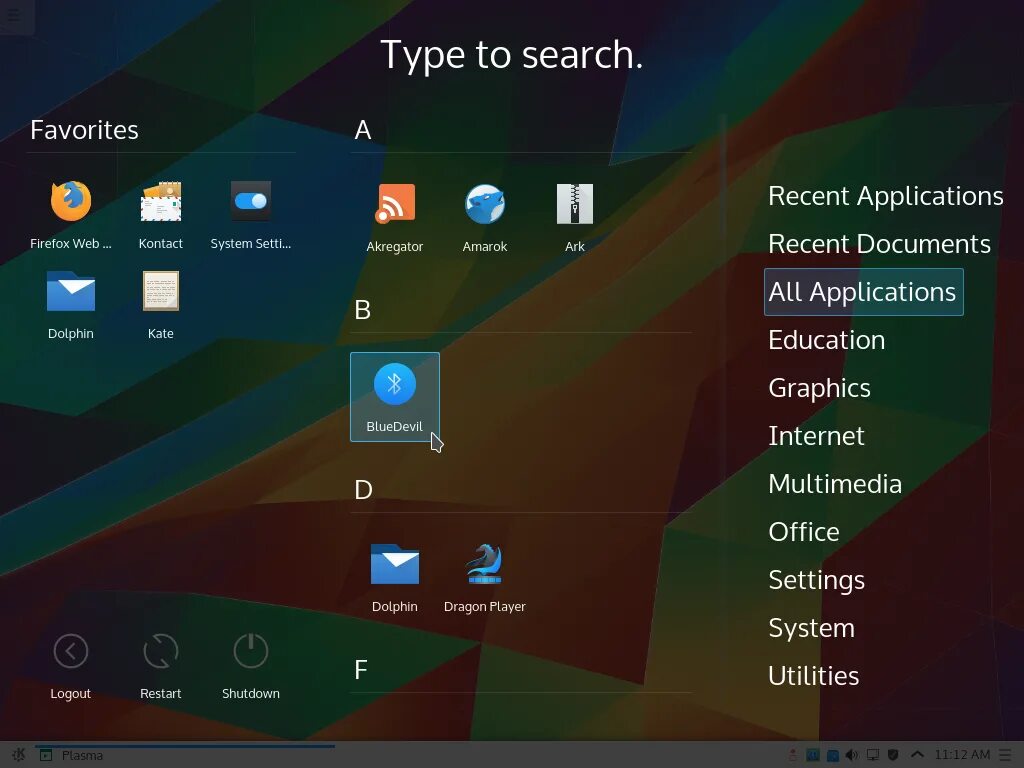Open the panel options hamburger at right

coord(1005,755)
